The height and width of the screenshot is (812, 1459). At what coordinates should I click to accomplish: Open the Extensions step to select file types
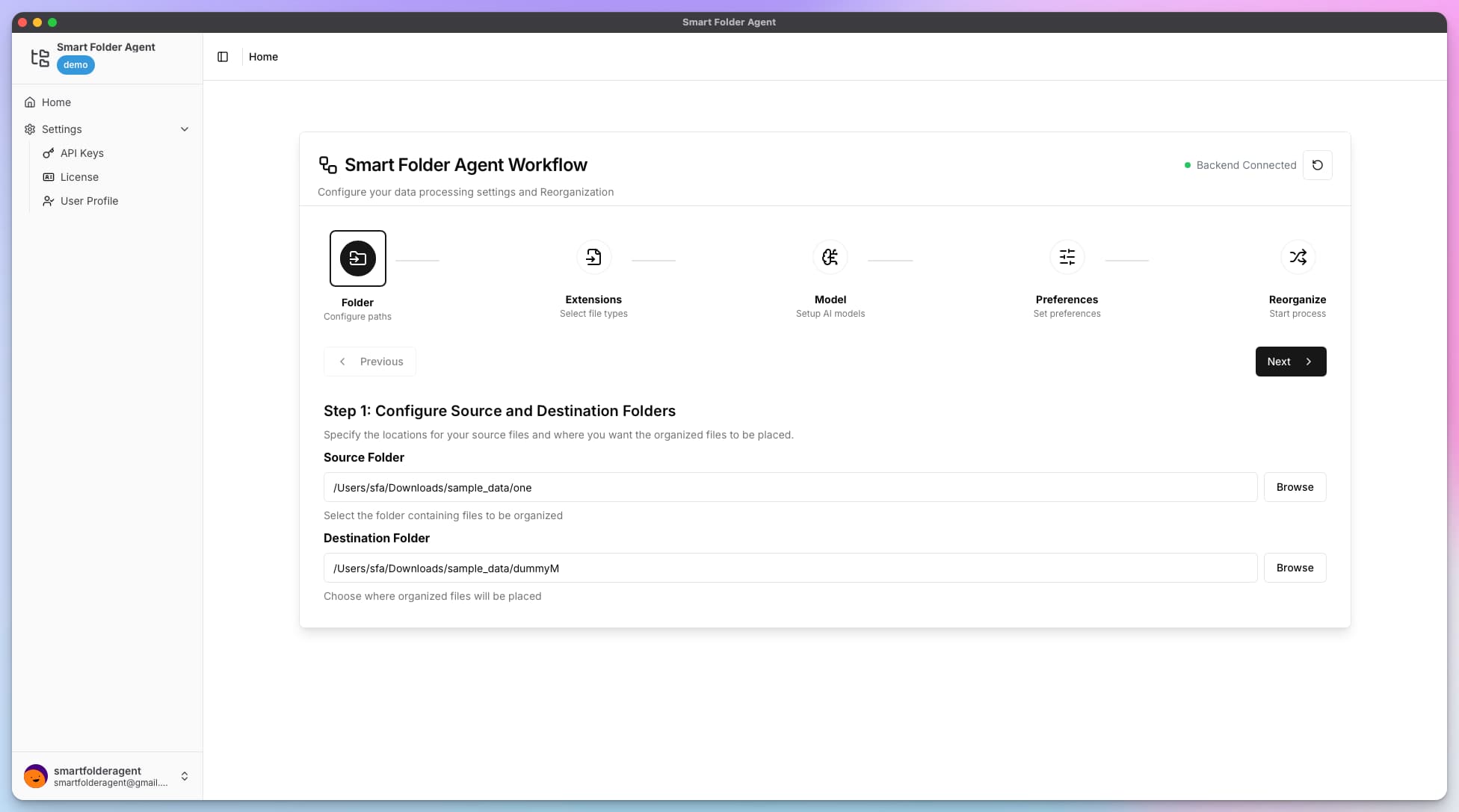point(593,257)
